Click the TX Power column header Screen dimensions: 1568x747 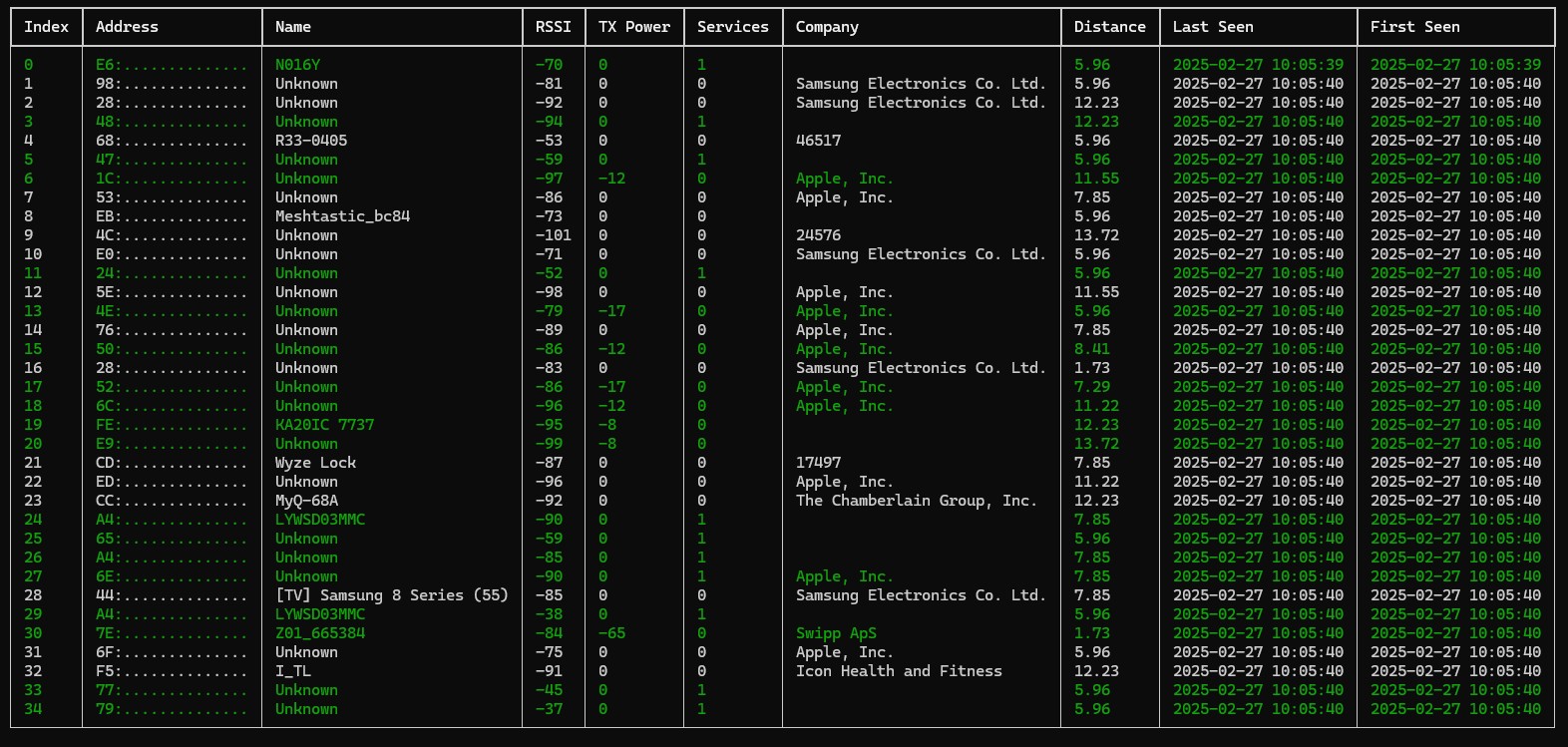coord(634,27)
